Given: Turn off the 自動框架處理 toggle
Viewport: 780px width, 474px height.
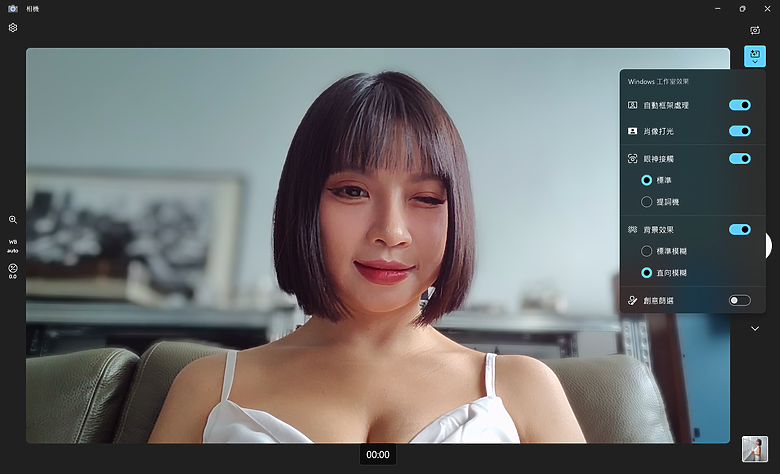Looking at the screenshot, I should pyautogui.click(x=740, y=105).
